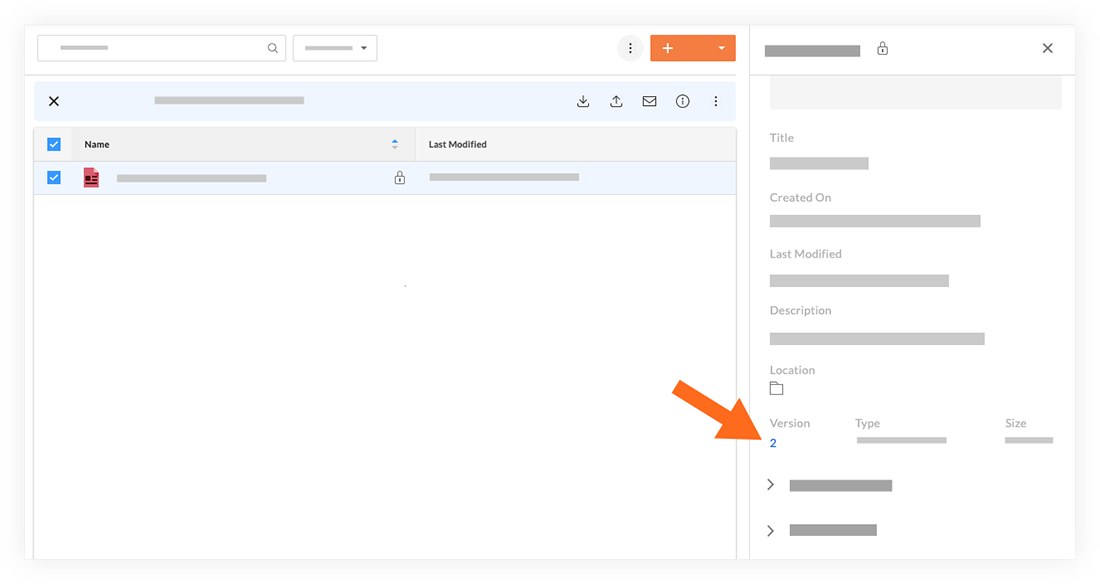Click the orange plus create button
The image size is (1100, 584).
point(668,48)
